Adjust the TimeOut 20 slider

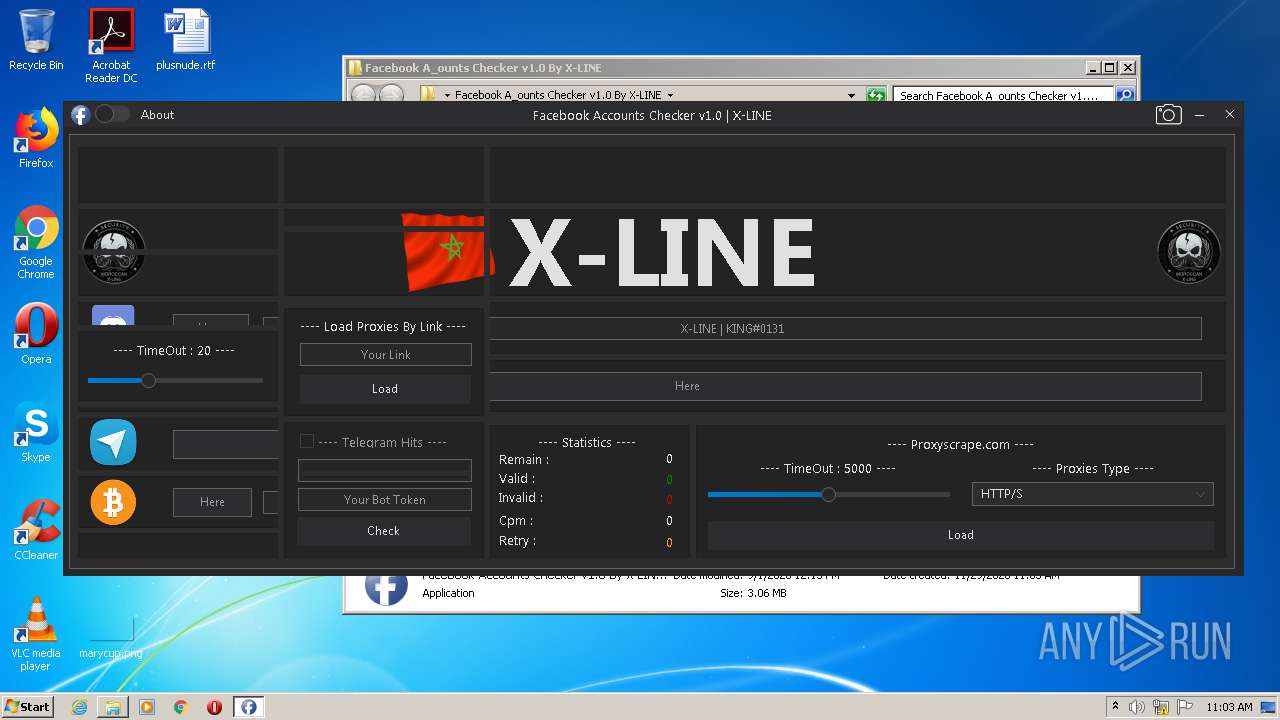click(149, 380)
